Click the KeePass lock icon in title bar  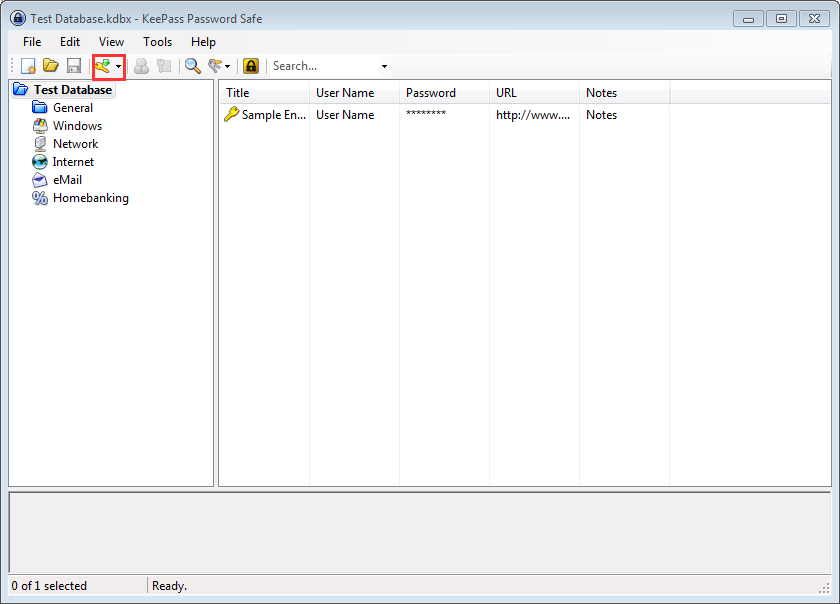pos(18,18)
